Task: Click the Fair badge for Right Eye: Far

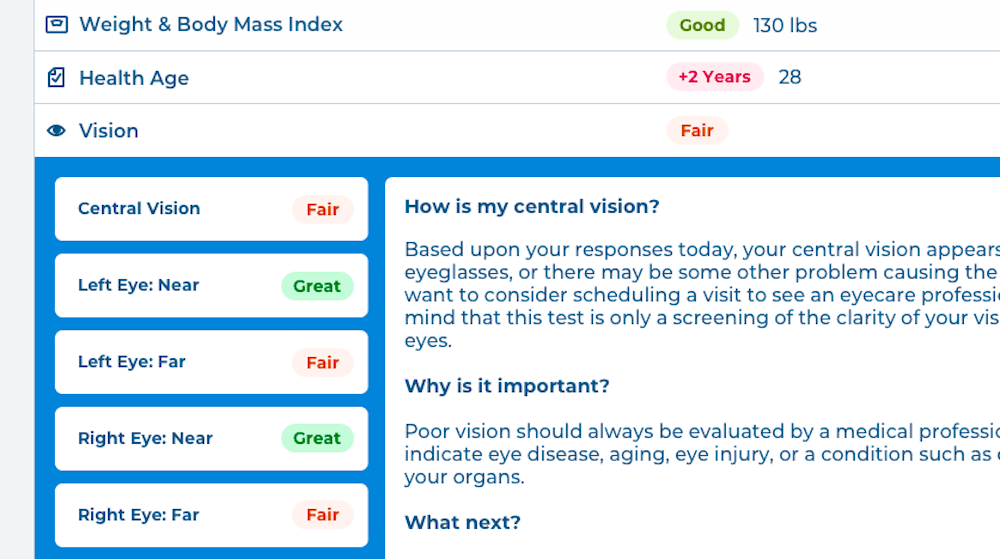Action: [323, 515]
